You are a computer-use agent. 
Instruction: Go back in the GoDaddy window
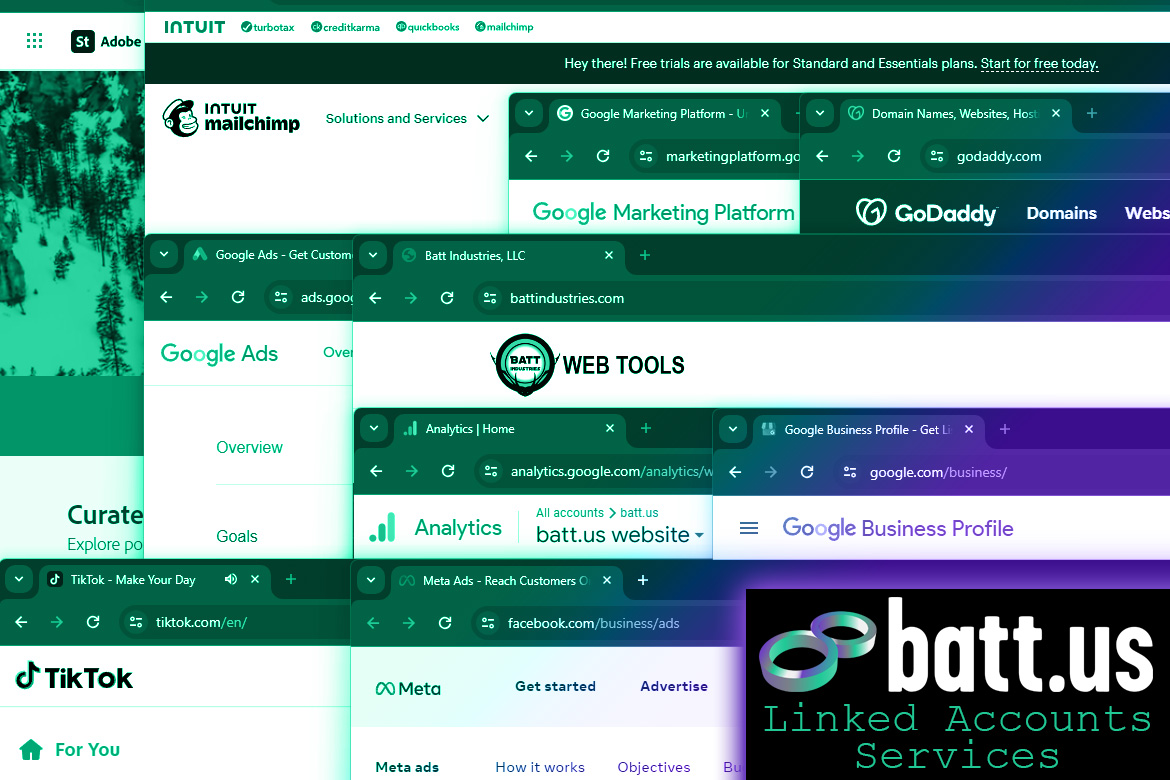822,156
